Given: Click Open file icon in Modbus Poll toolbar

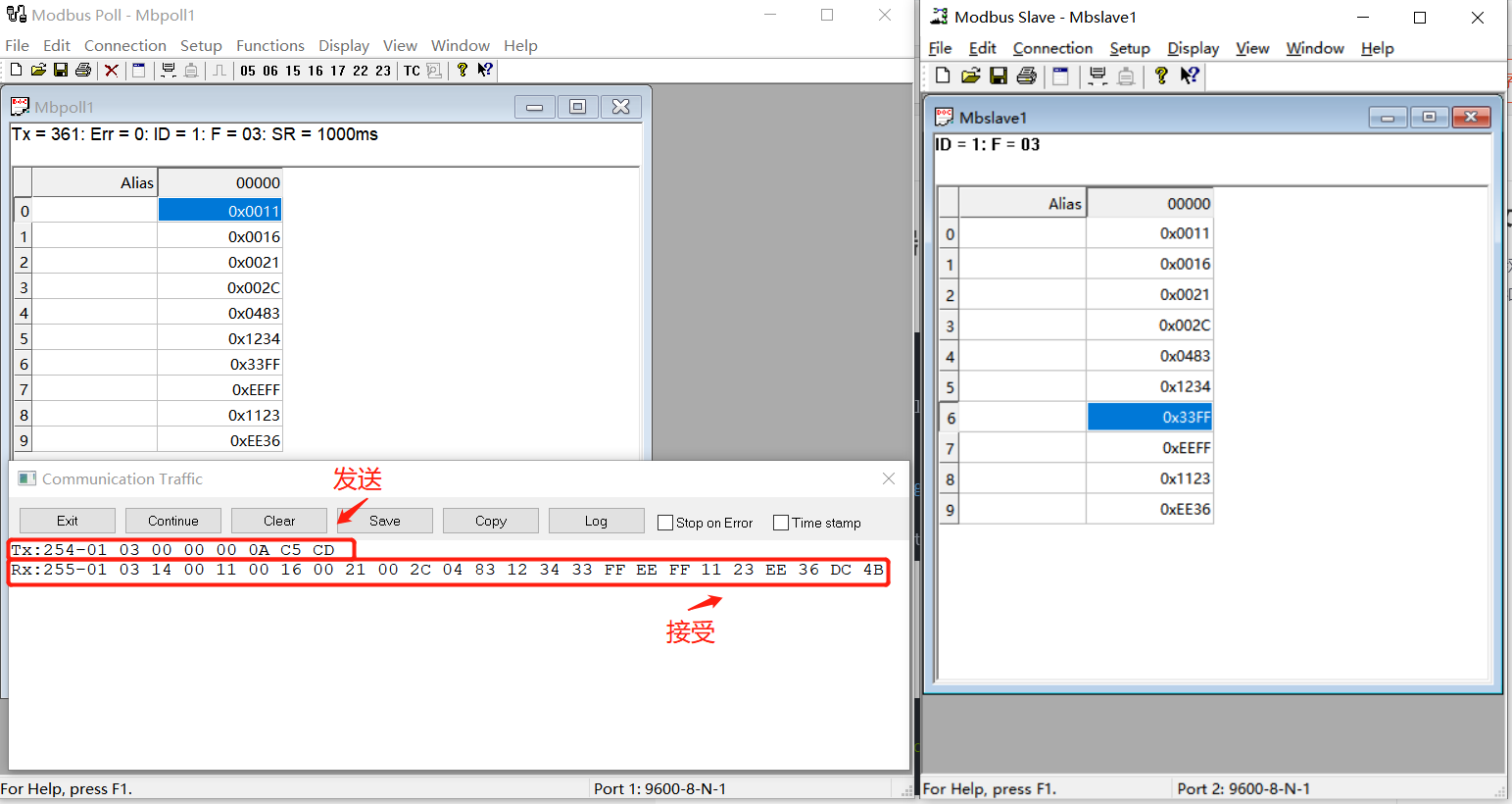Looking at the screenshot, I should pyautogui.click(x=38, y=70).
